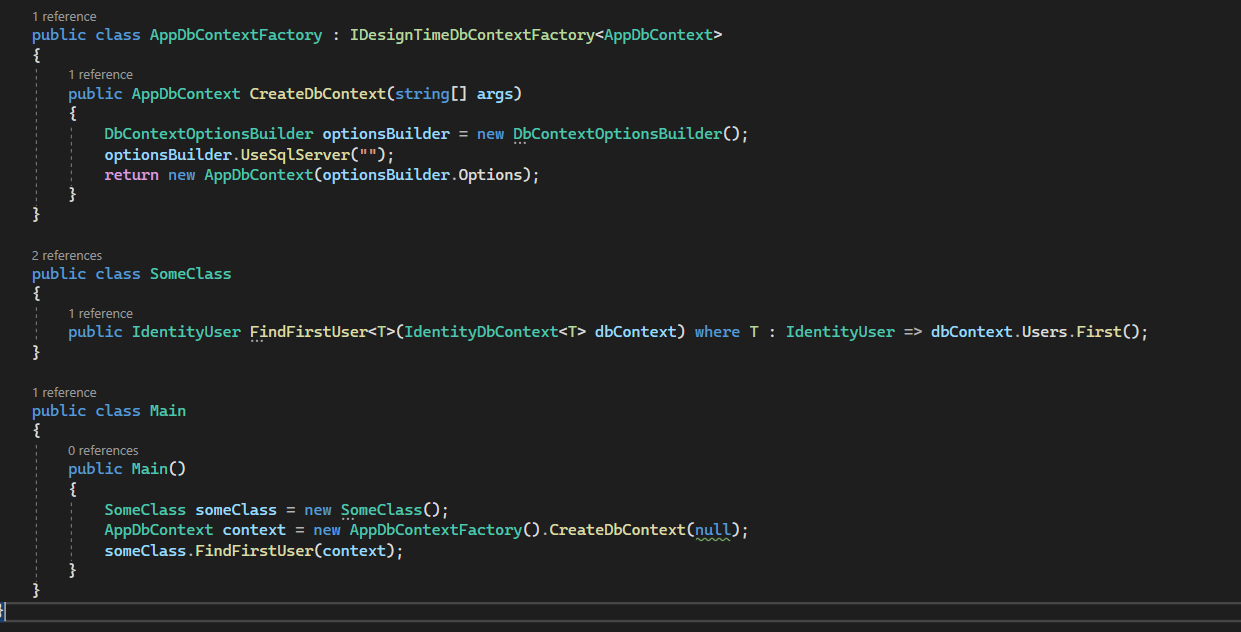Click the Users property on dbContext
The height and width of the screenshot is (632, 1241).
point(1044,332)
